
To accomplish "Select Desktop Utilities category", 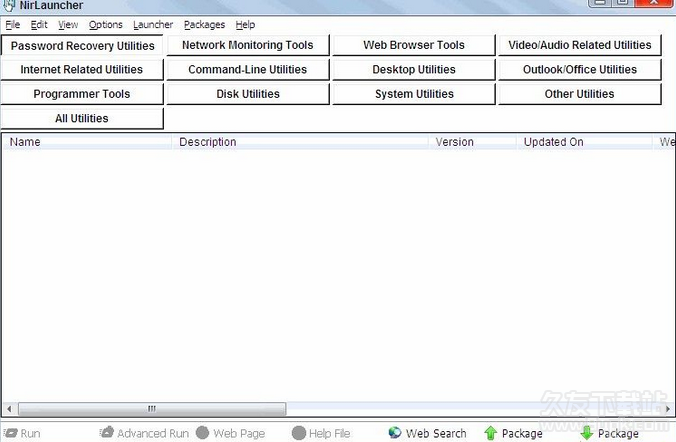I will point(414,70).
